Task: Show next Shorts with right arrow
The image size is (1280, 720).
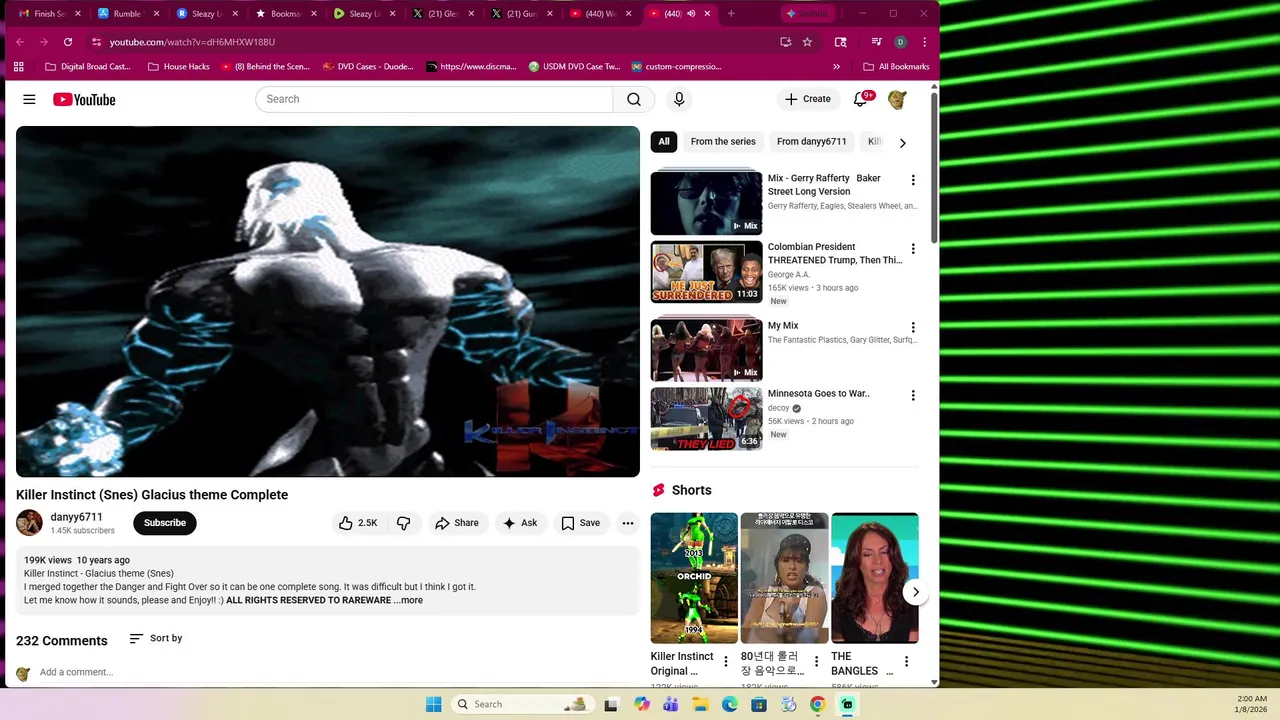Action: coord(915,592)
